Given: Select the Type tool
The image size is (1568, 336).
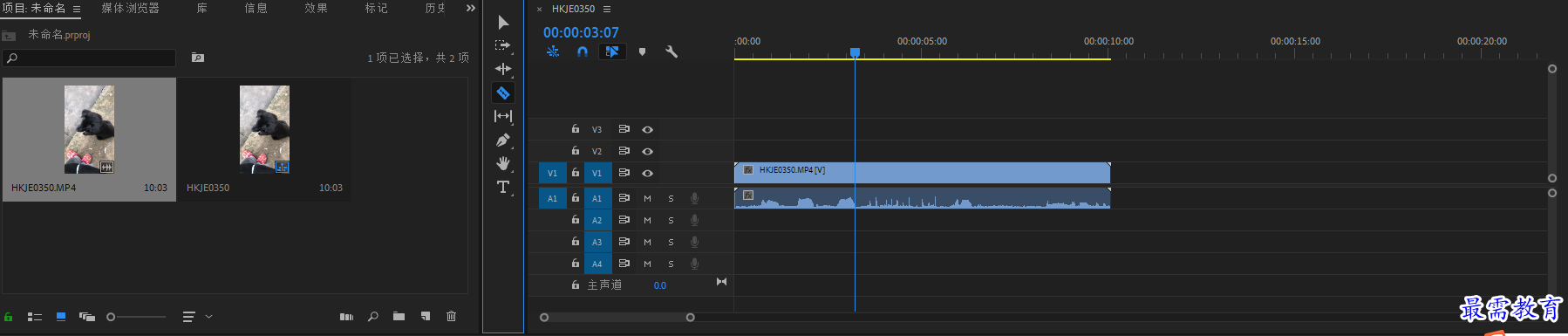Looking at the screenshot, I should [503, 187].
